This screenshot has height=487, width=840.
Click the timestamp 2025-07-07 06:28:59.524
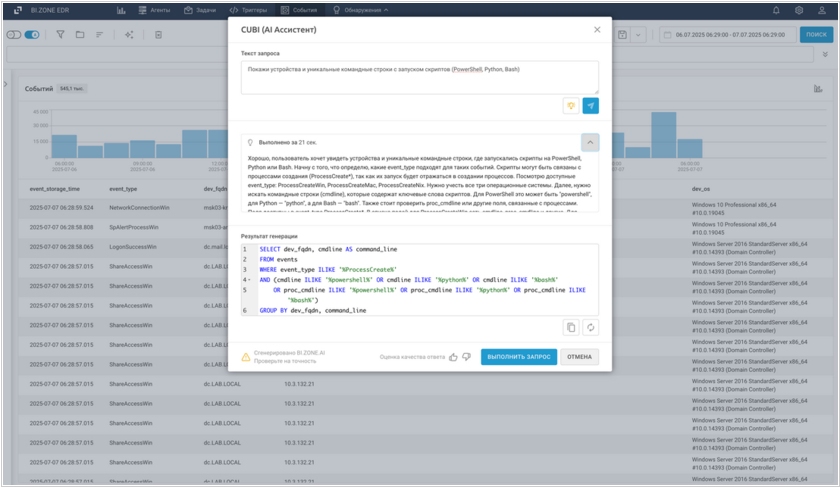coord(62,208)
